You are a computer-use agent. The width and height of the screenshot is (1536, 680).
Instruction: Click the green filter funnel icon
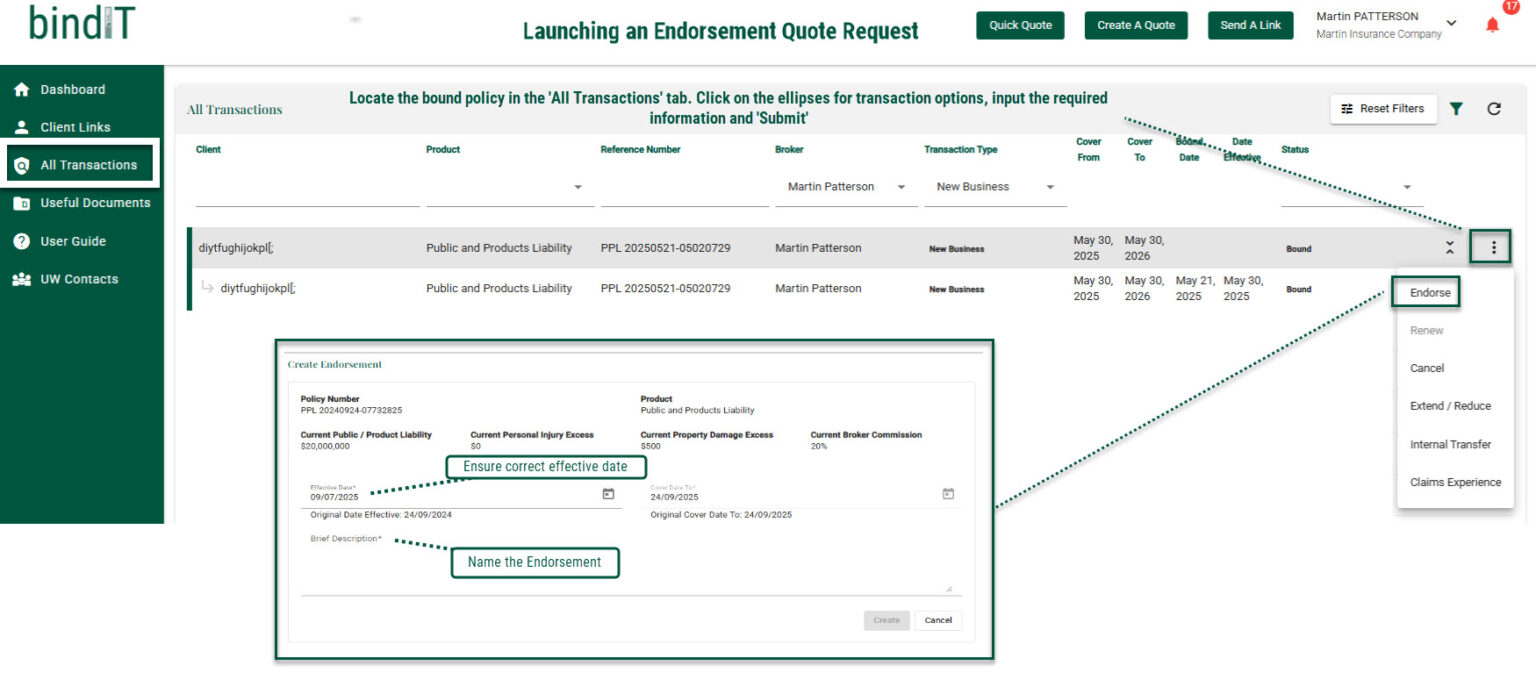click(x=1457, y=108)
